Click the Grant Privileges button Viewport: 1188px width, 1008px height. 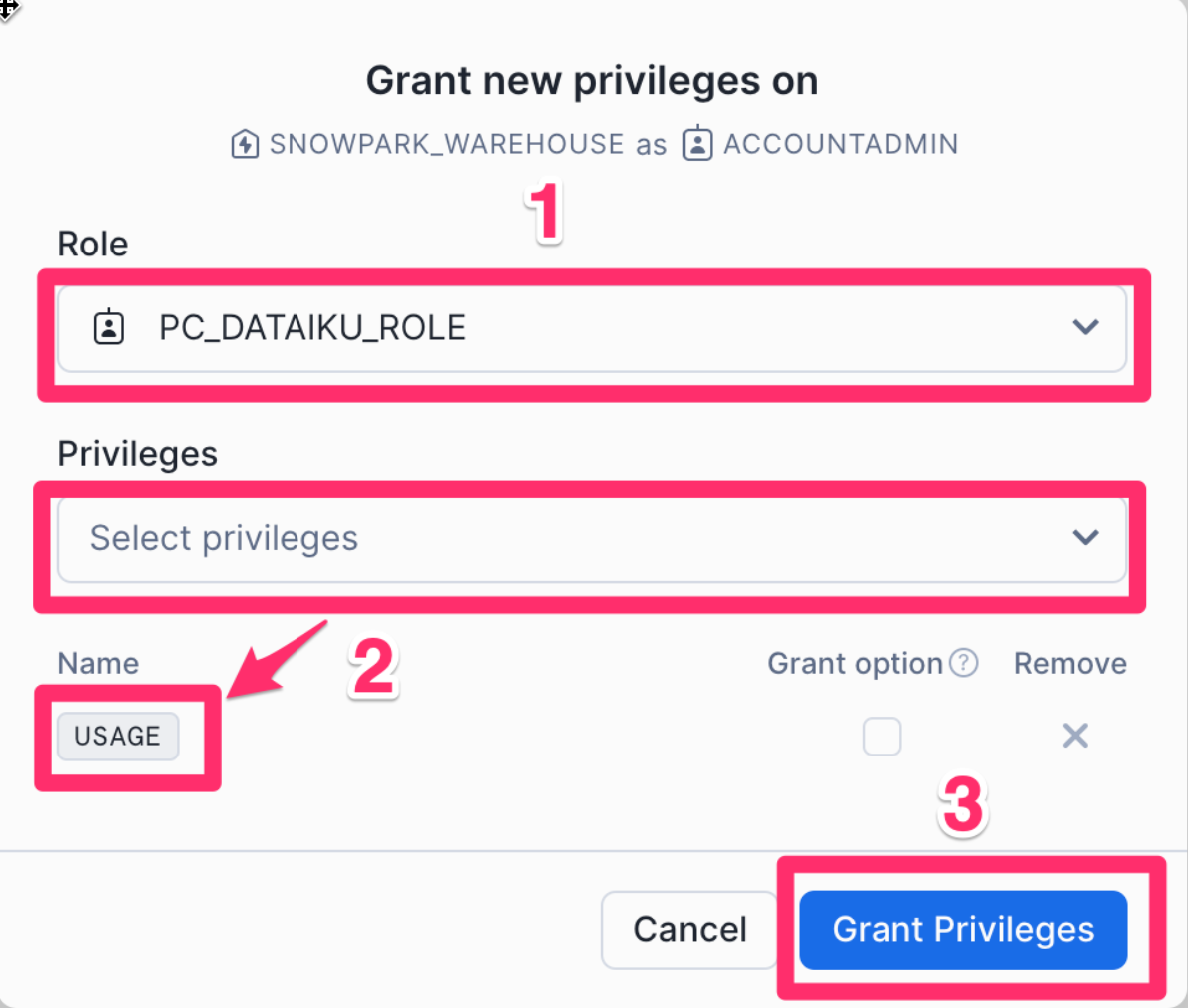[x=962, y=930]
